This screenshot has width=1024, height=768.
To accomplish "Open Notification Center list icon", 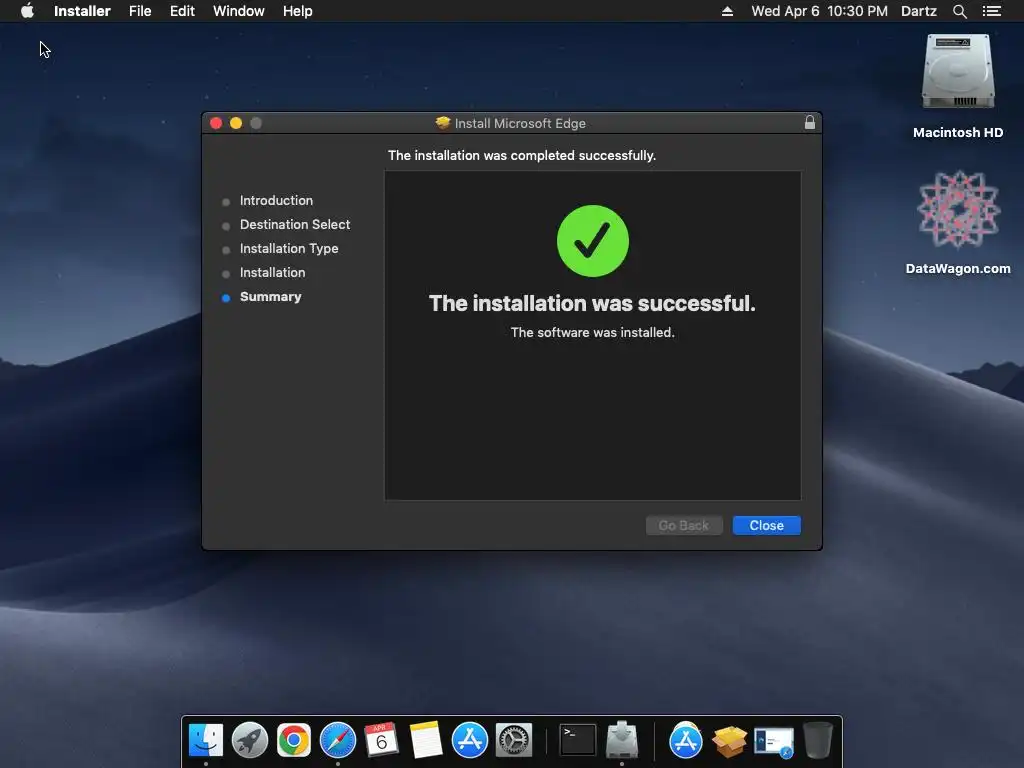I will (x=991, y=11).
